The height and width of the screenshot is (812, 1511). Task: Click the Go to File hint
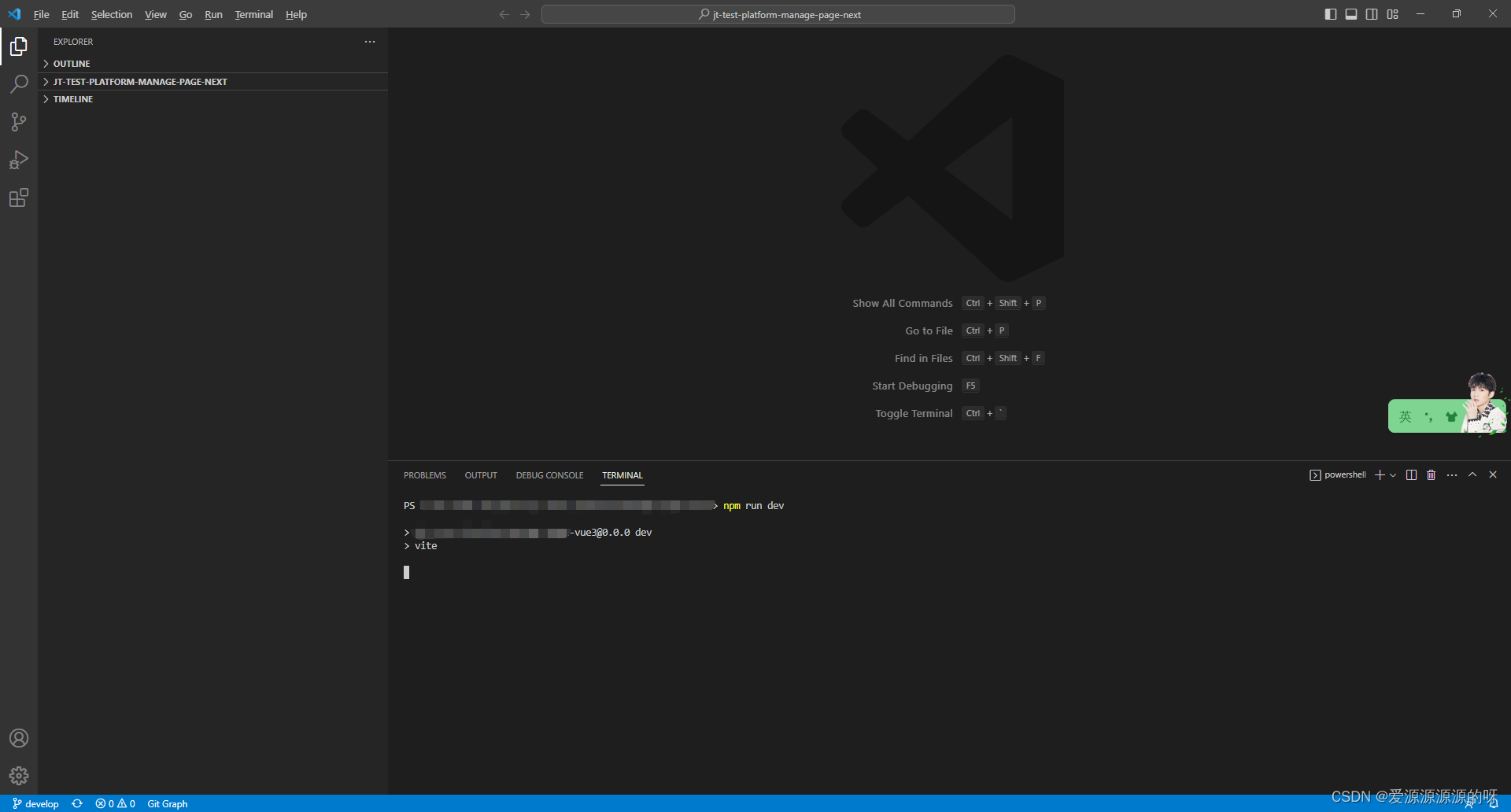[x=929, y=330]
